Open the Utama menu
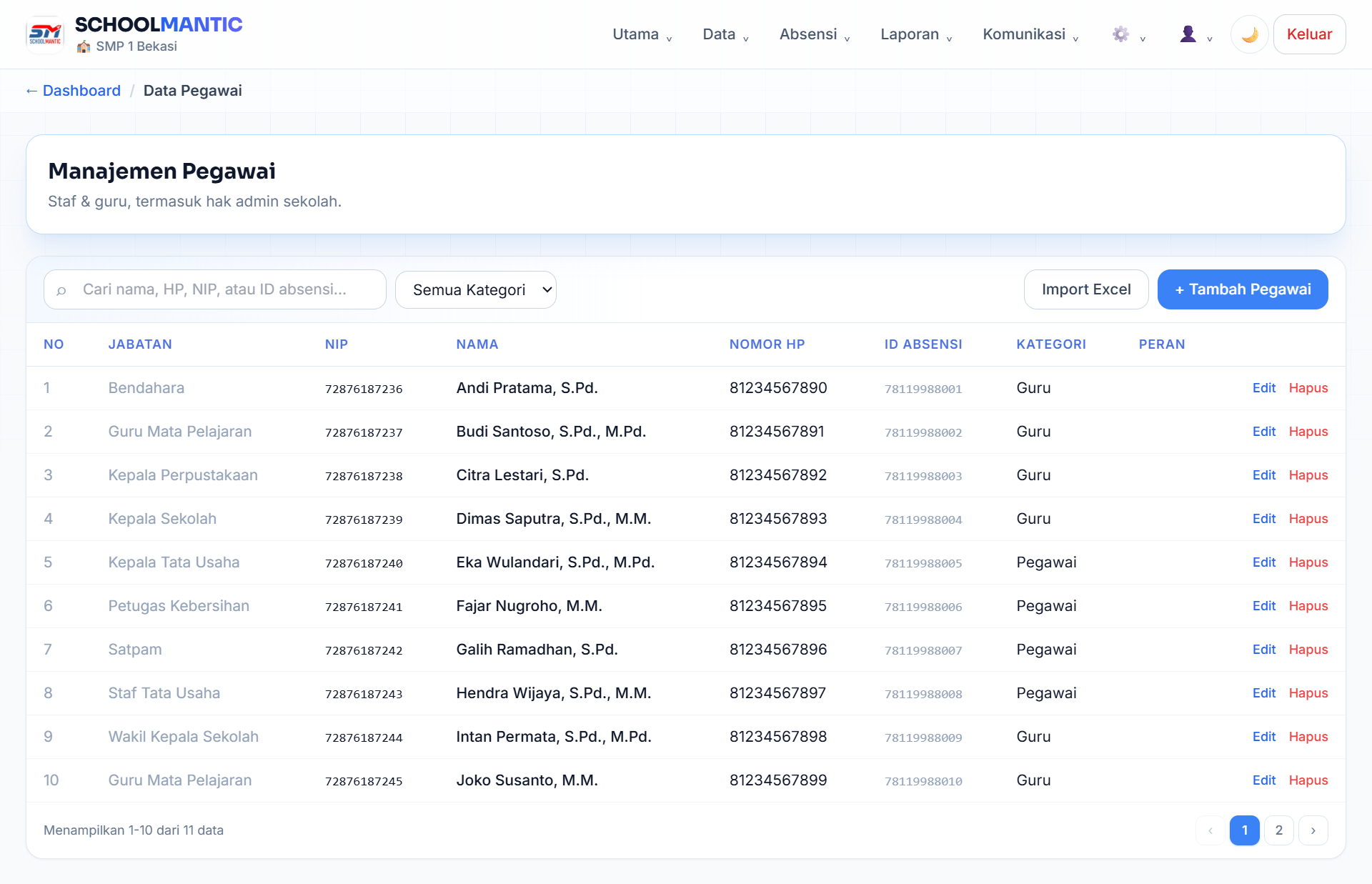 [642, 34]
